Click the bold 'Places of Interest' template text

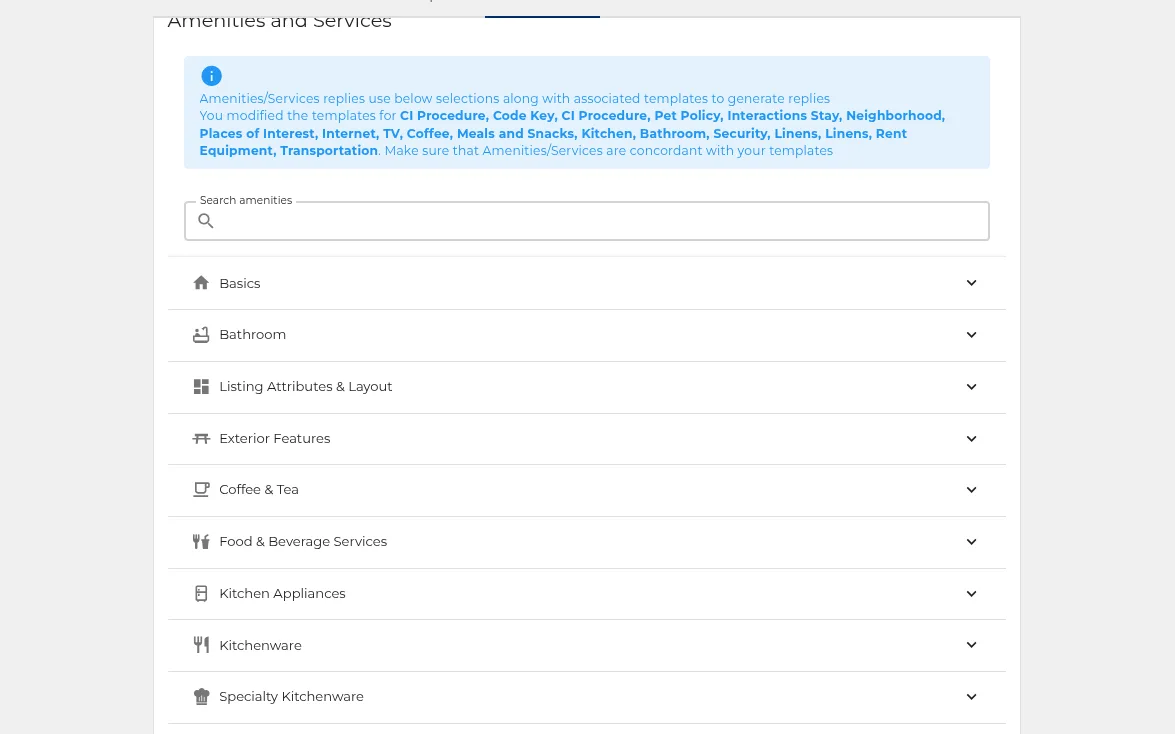pos(257,133)
